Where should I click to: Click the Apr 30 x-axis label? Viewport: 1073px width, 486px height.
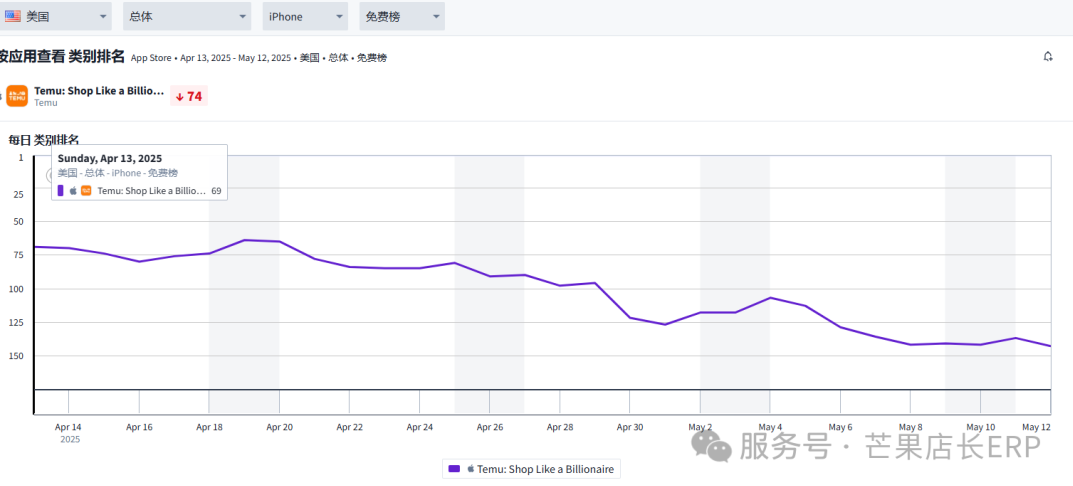click(x=630, y=427)
